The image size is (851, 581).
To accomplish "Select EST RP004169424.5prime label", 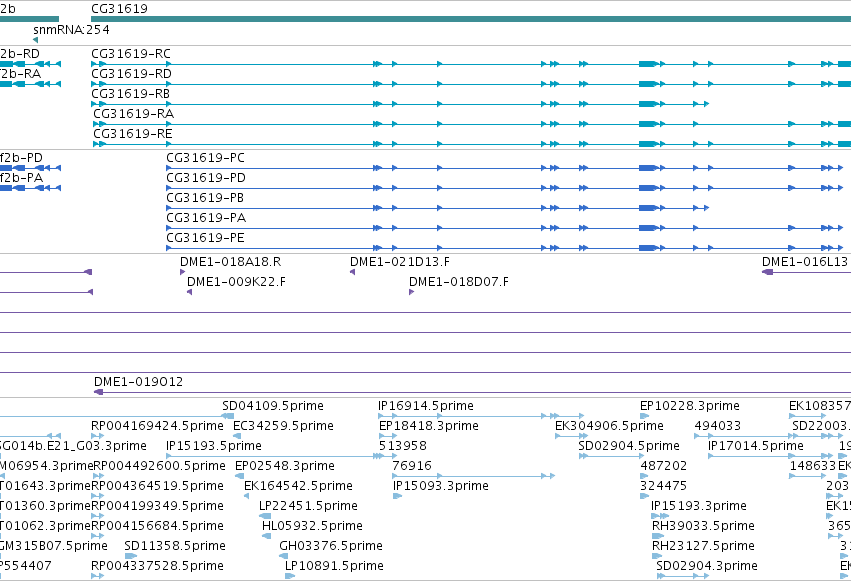I will (x=158, y=426).
